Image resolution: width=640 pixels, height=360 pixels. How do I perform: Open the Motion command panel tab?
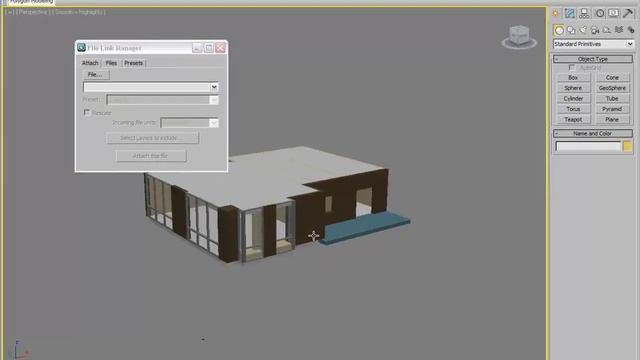[600, 13]
